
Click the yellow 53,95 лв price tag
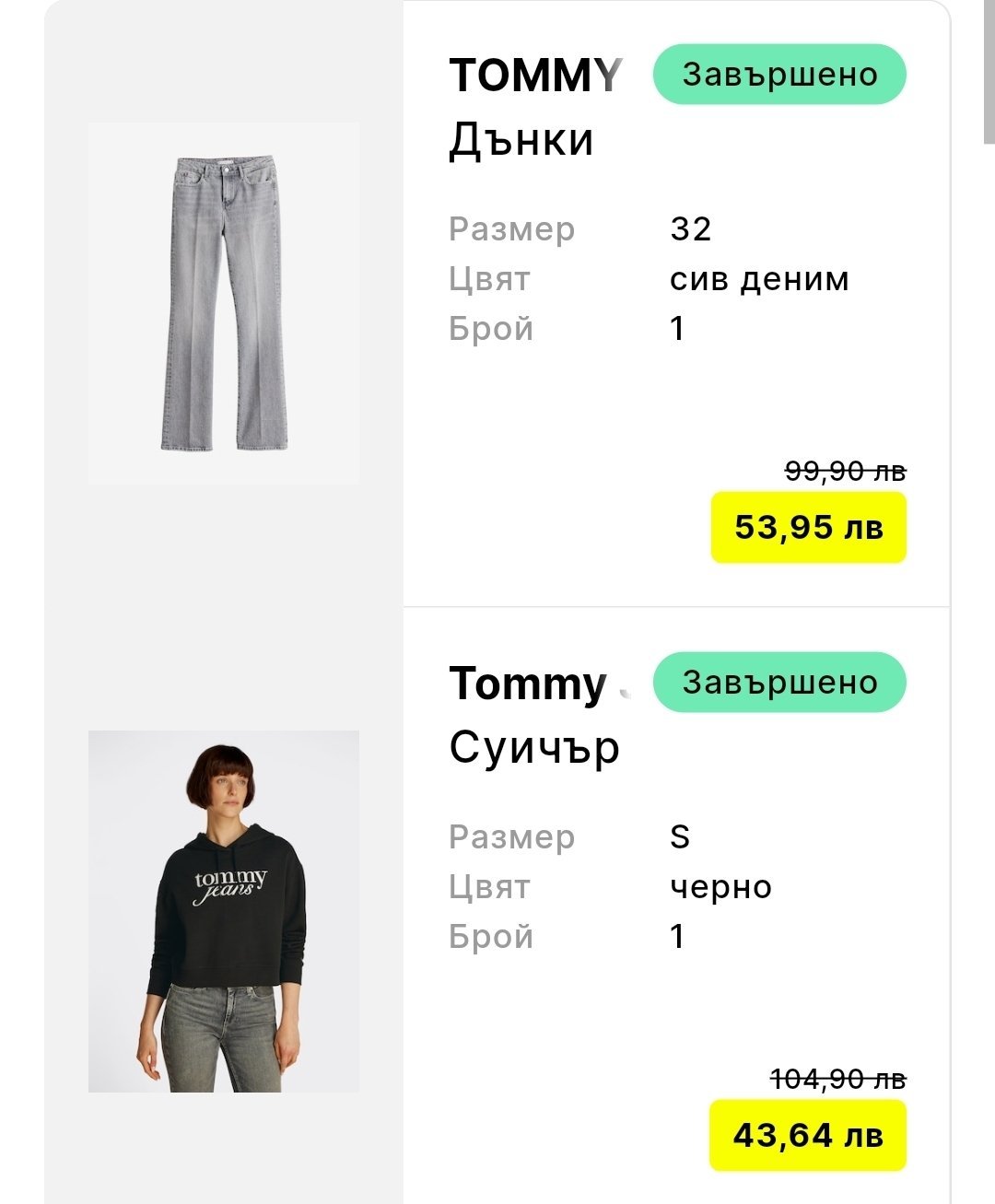coord(808,528)
